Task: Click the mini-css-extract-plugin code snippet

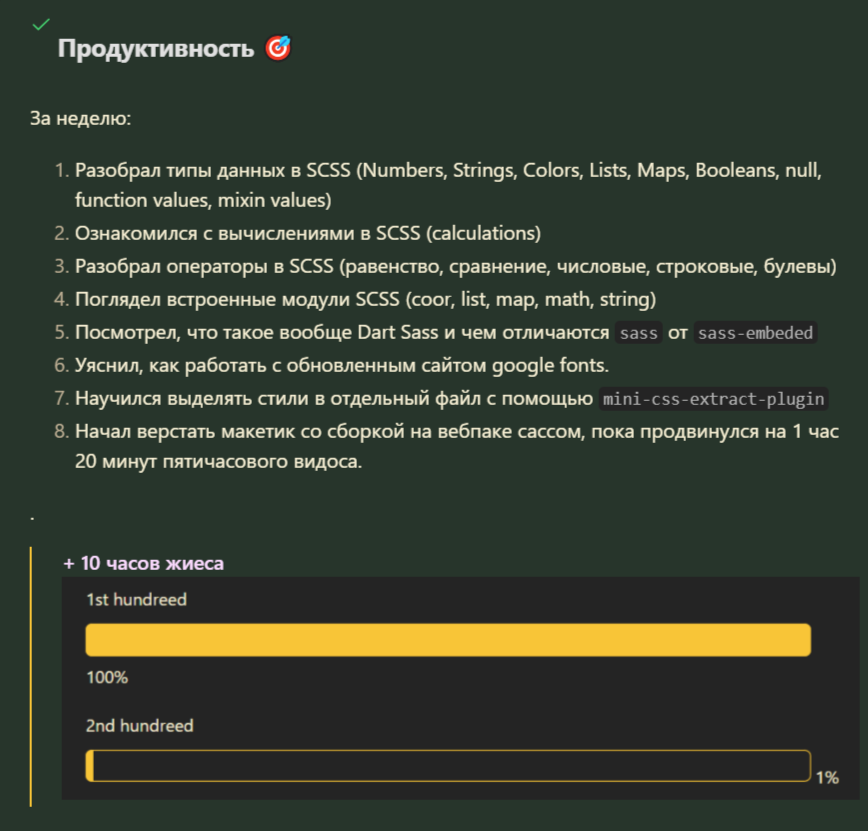Action: pyautogui.click(x=715, y=399)
